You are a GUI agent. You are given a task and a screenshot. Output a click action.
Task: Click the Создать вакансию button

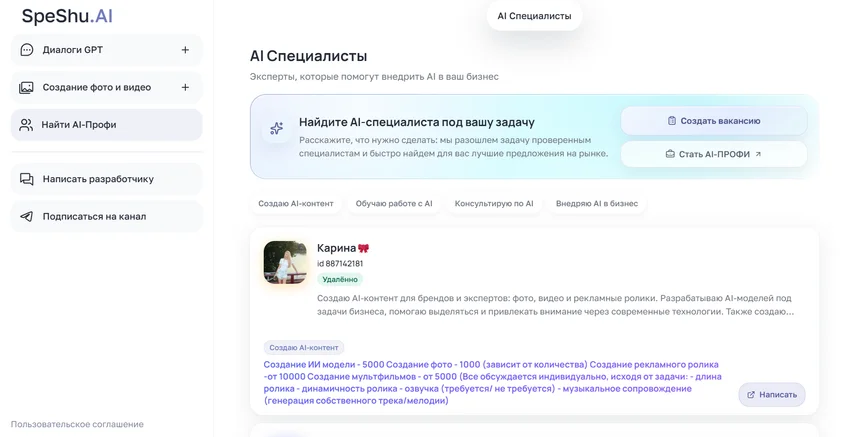point(714,121)
